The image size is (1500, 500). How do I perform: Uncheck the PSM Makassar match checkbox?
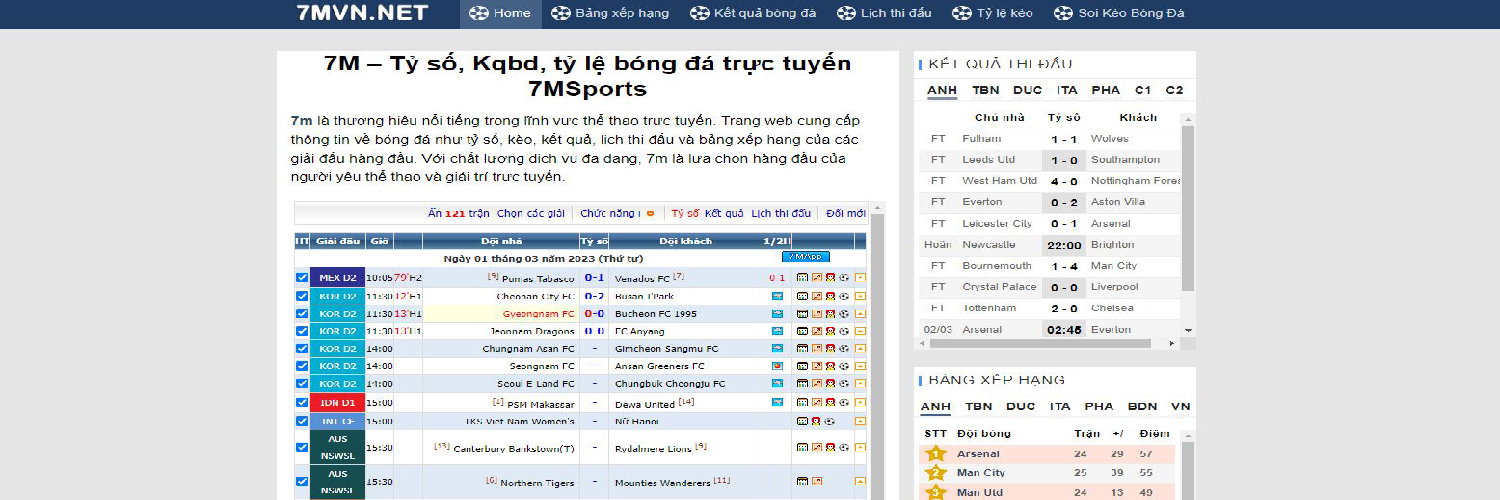302,403
